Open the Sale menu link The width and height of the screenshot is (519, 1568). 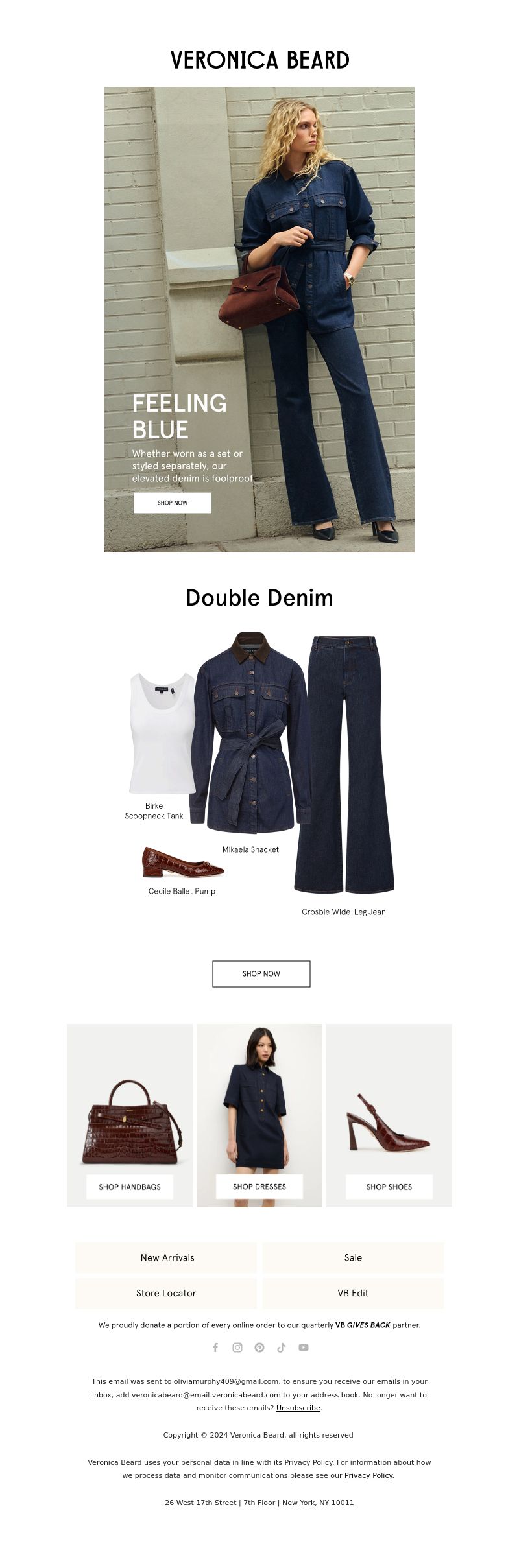click(x=353, y=1257)
